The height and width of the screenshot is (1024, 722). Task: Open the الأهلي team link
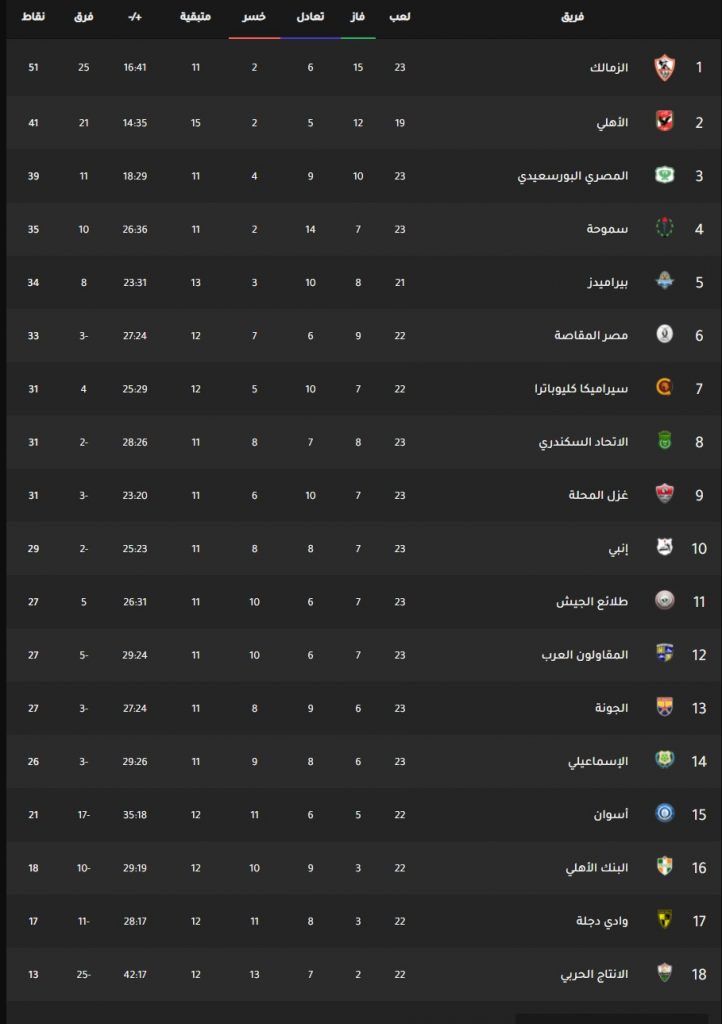(x=612, y=123)
